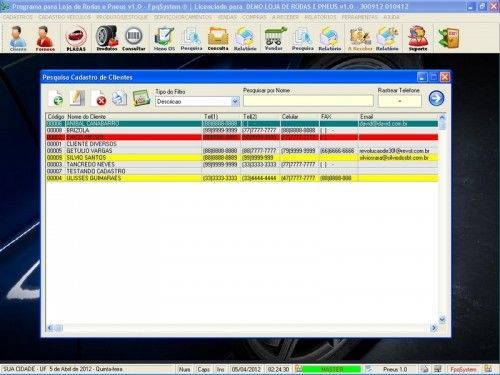
Task: Open the CADASTROS menu
Action: pos(18,17)
